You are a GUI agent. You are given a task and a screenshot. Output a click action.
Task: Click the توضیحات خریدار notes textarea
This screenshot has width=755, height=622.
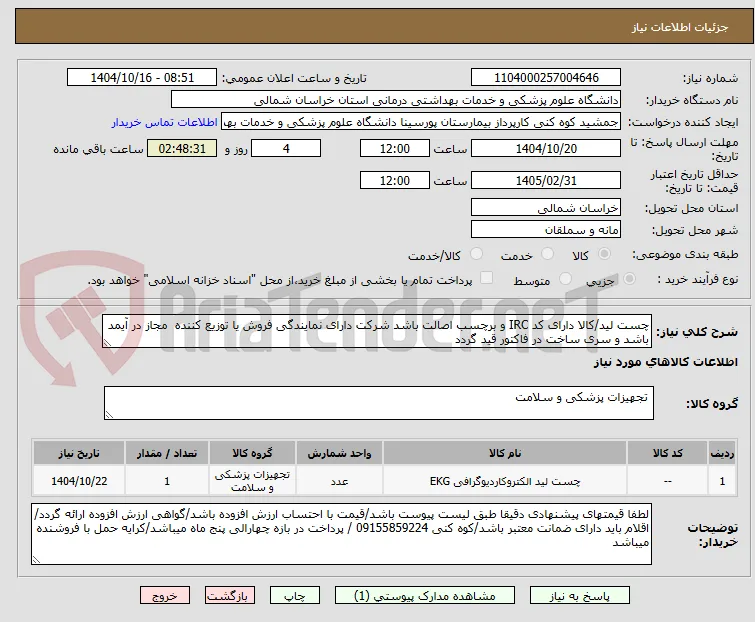[x=341, y=534]
